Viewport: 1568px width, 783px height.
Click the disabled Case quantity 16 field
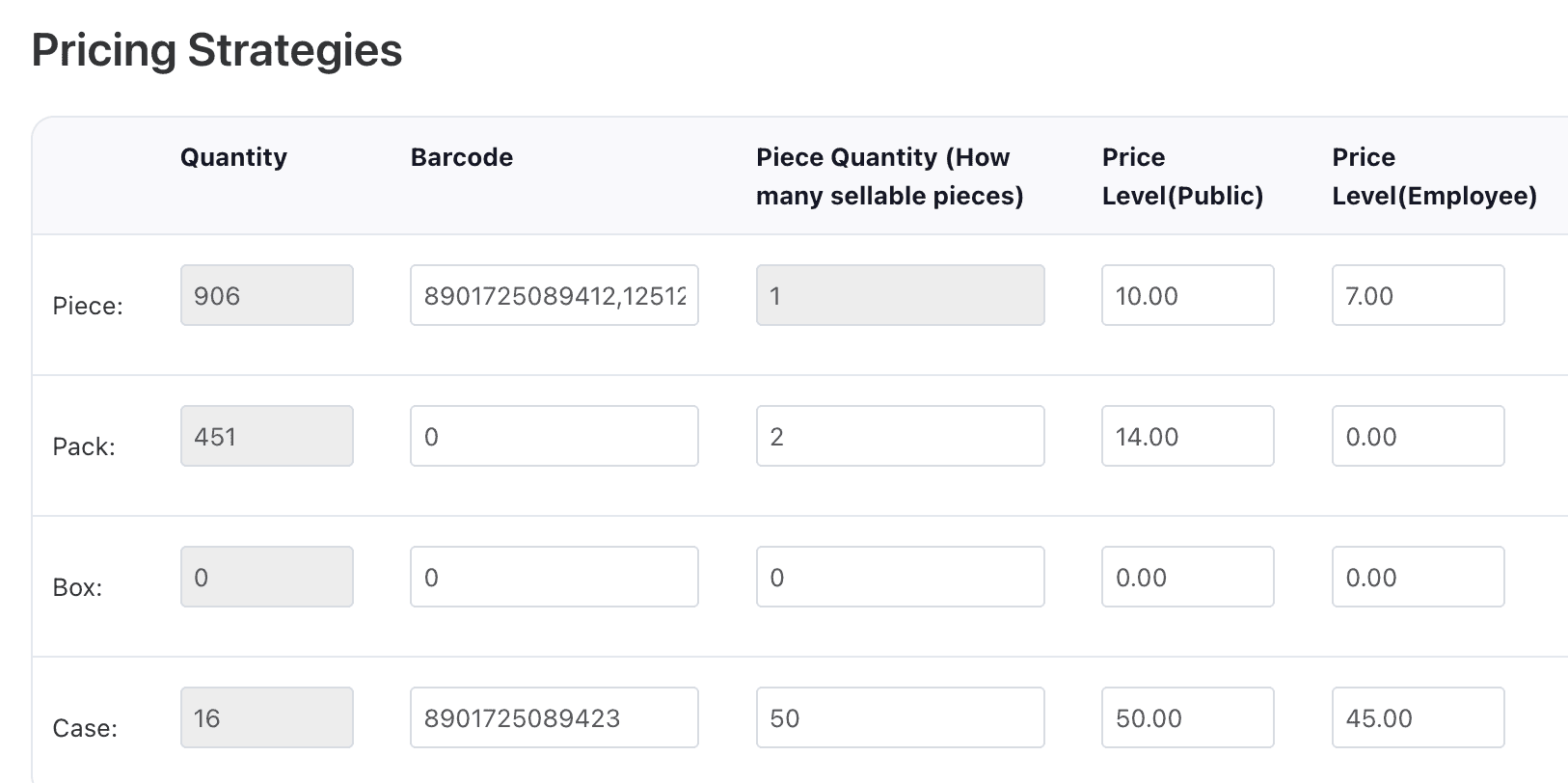[x=266, y=717]
